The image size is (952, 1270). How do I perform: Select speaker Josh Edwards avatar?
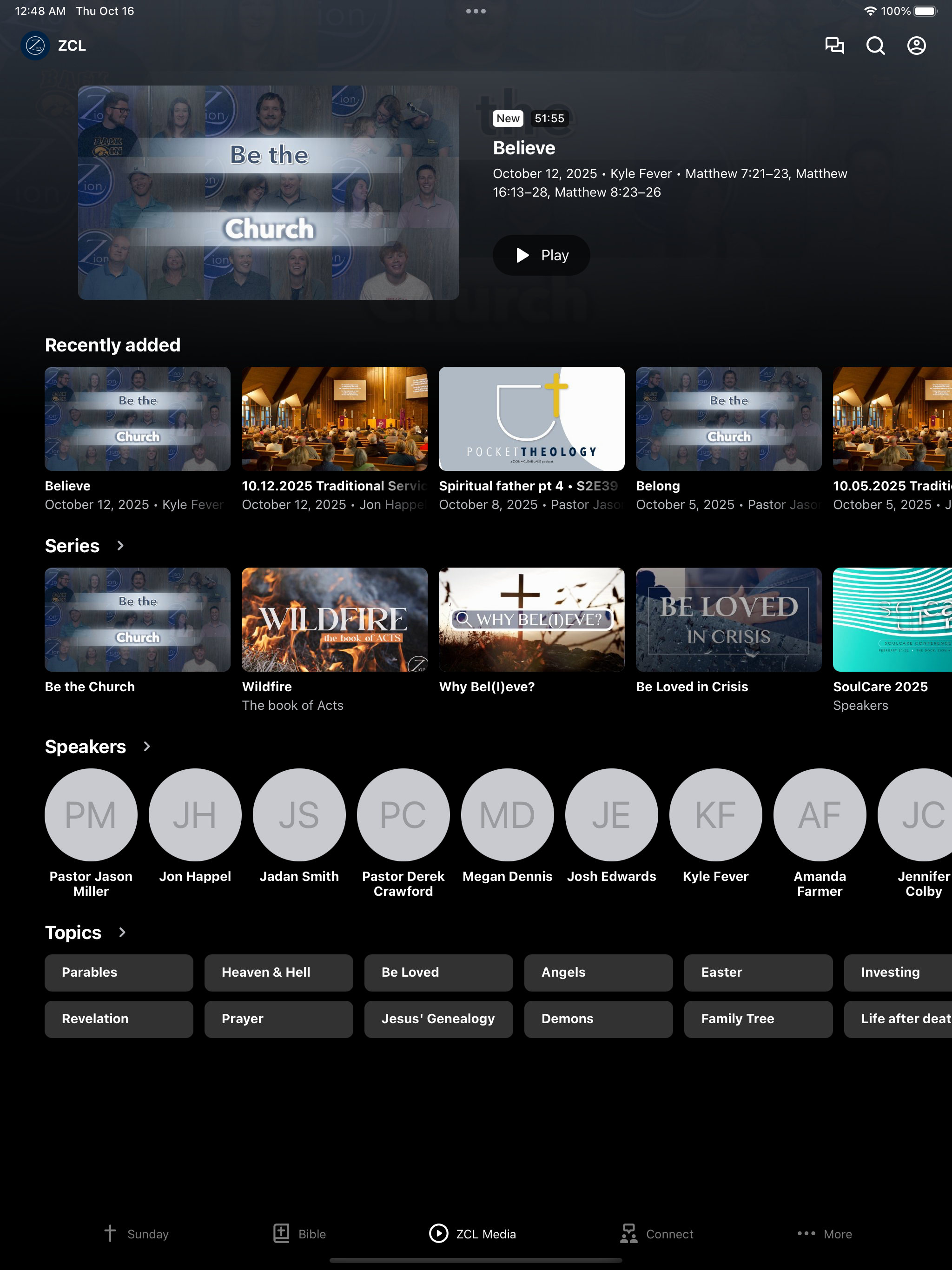612,815
